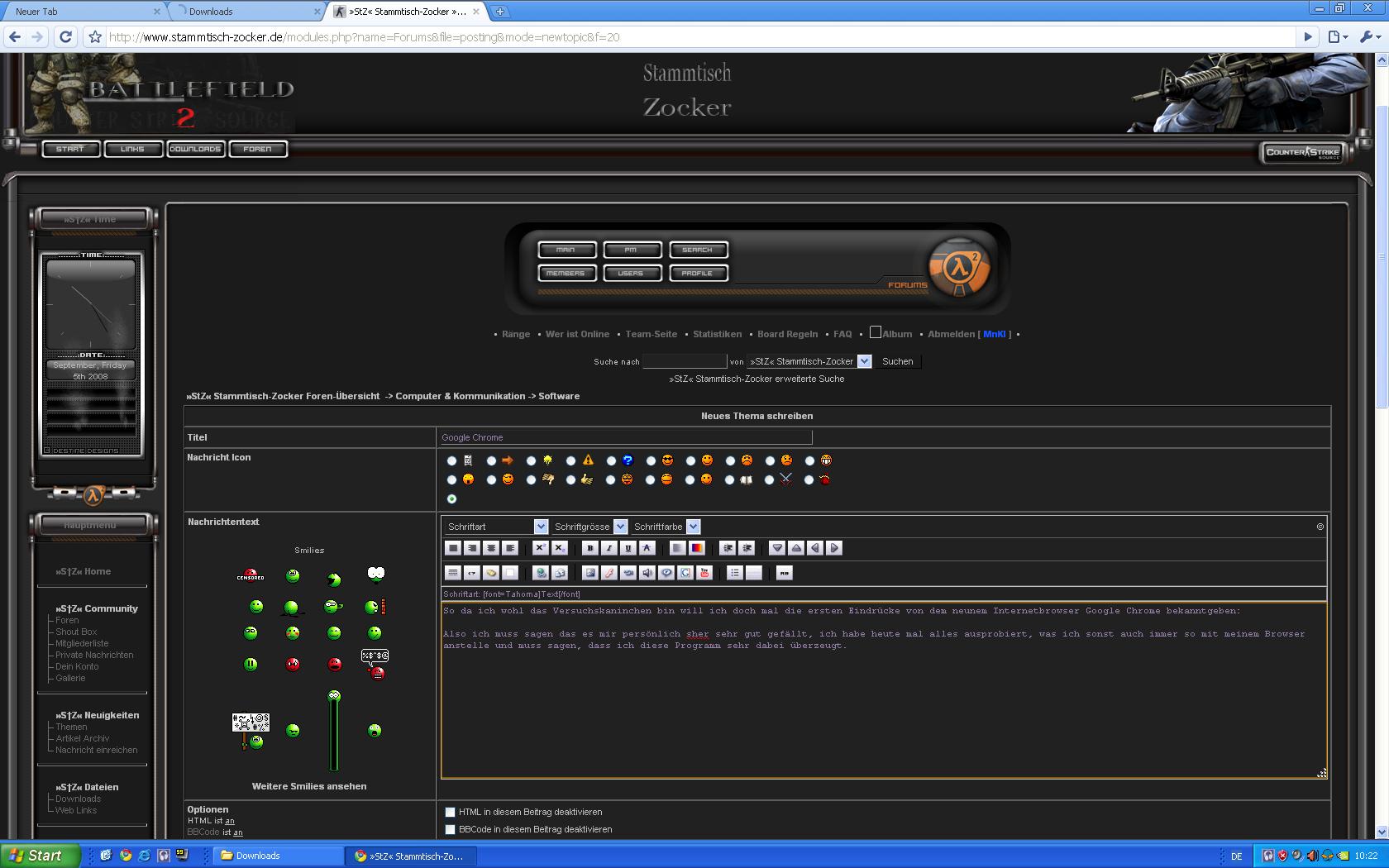Click the italic formatting button
Viewport: 1389px width, 868px height.
click(609, 548)
